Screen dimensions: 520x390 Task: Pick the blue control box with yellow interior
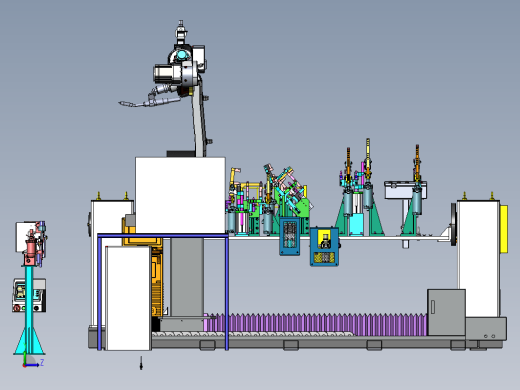tap(324, 247)
